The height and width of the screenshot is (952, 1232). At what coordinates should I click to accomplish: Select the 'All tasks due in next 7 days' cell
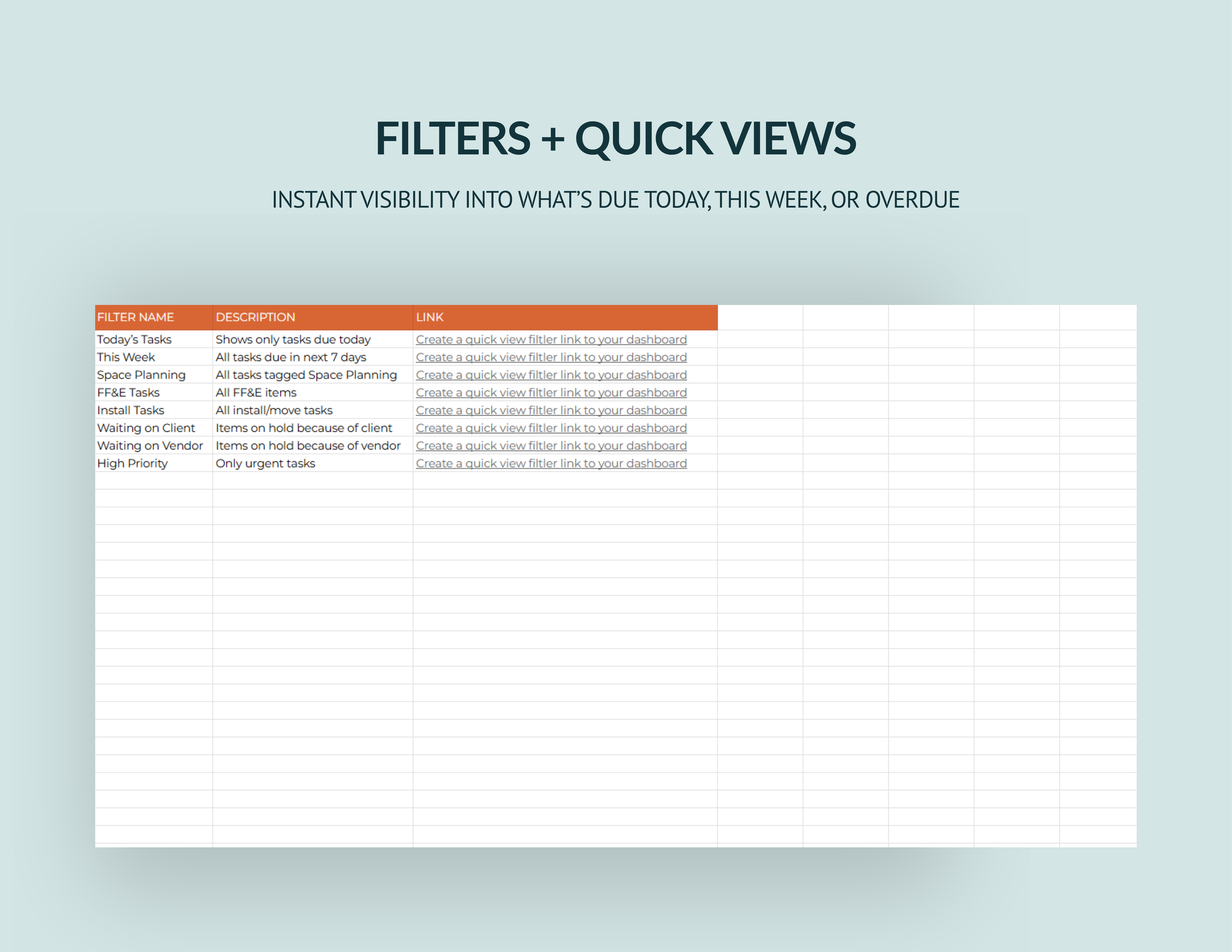tap(291, 357)
